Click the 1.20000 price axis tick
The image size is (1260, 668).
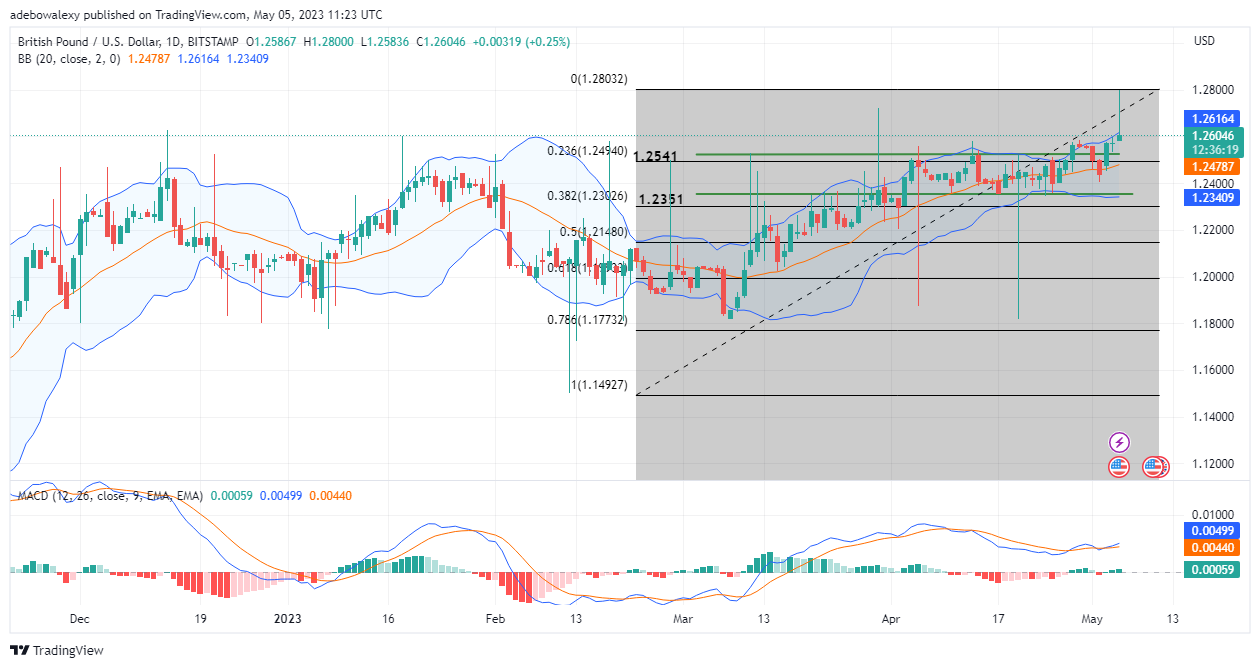point(1213,277)
